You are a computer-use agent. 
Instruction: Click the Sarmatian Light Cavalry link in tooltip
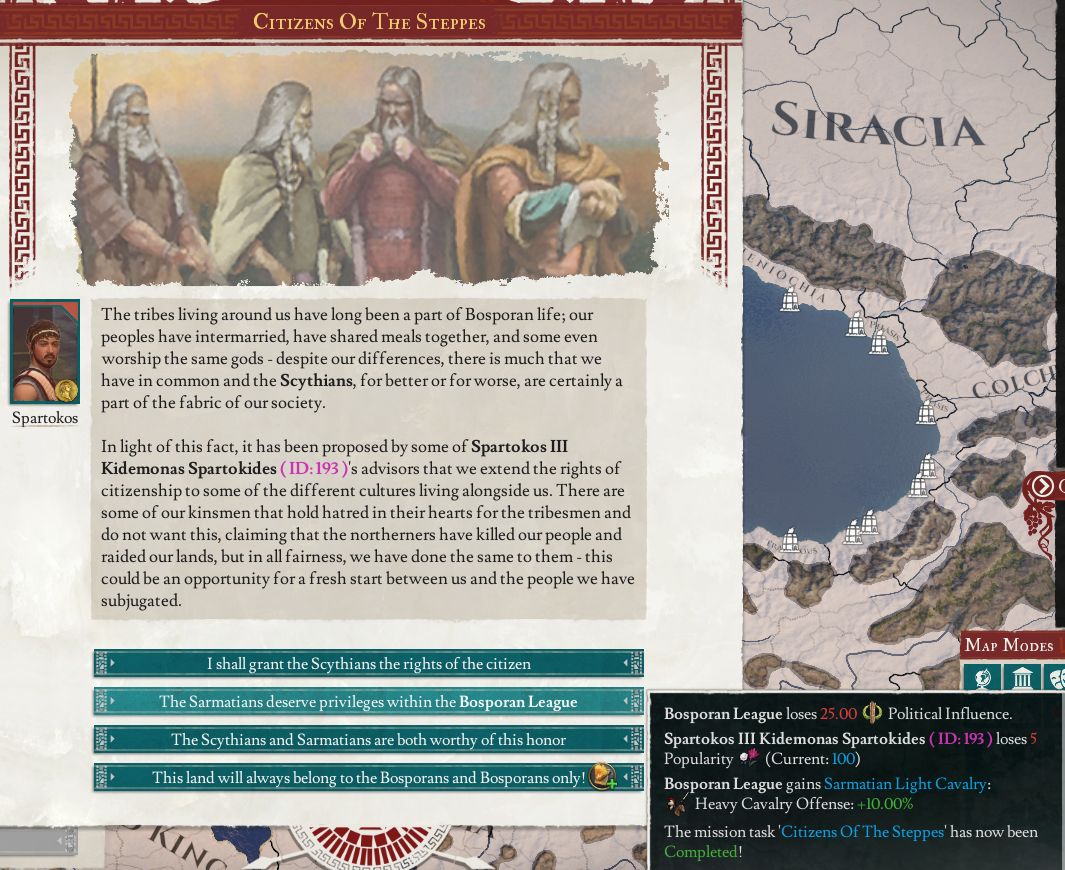tap(905, 784)
